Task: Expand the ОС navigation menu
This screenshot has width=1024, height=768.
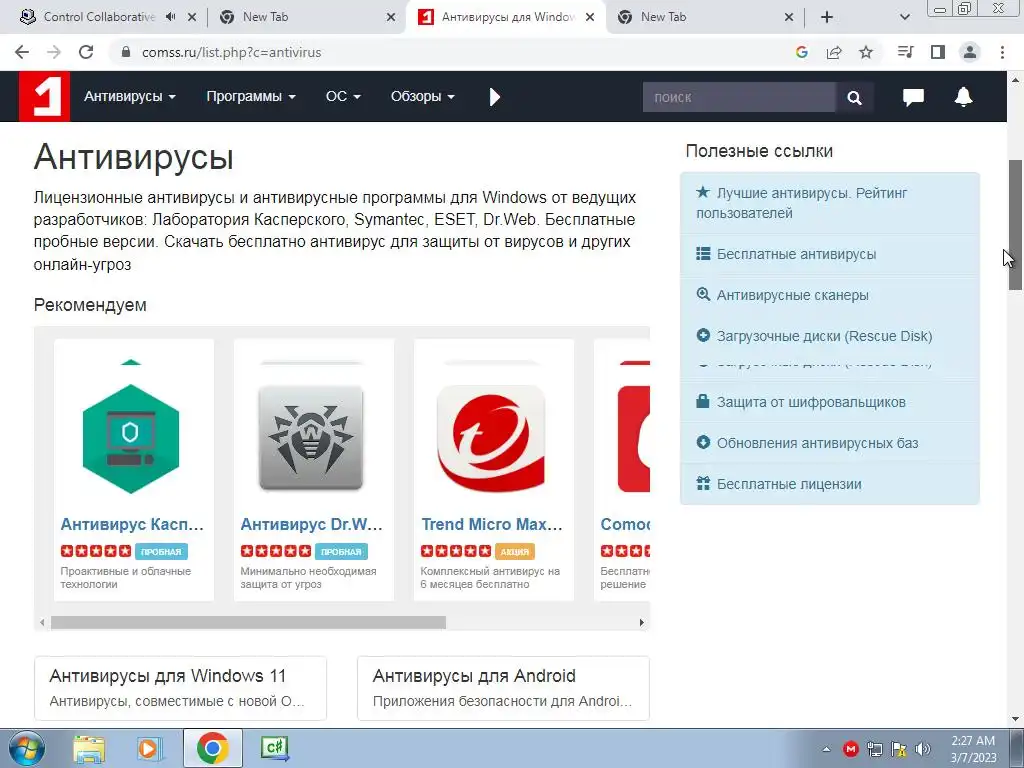Action: click(343, 97)
